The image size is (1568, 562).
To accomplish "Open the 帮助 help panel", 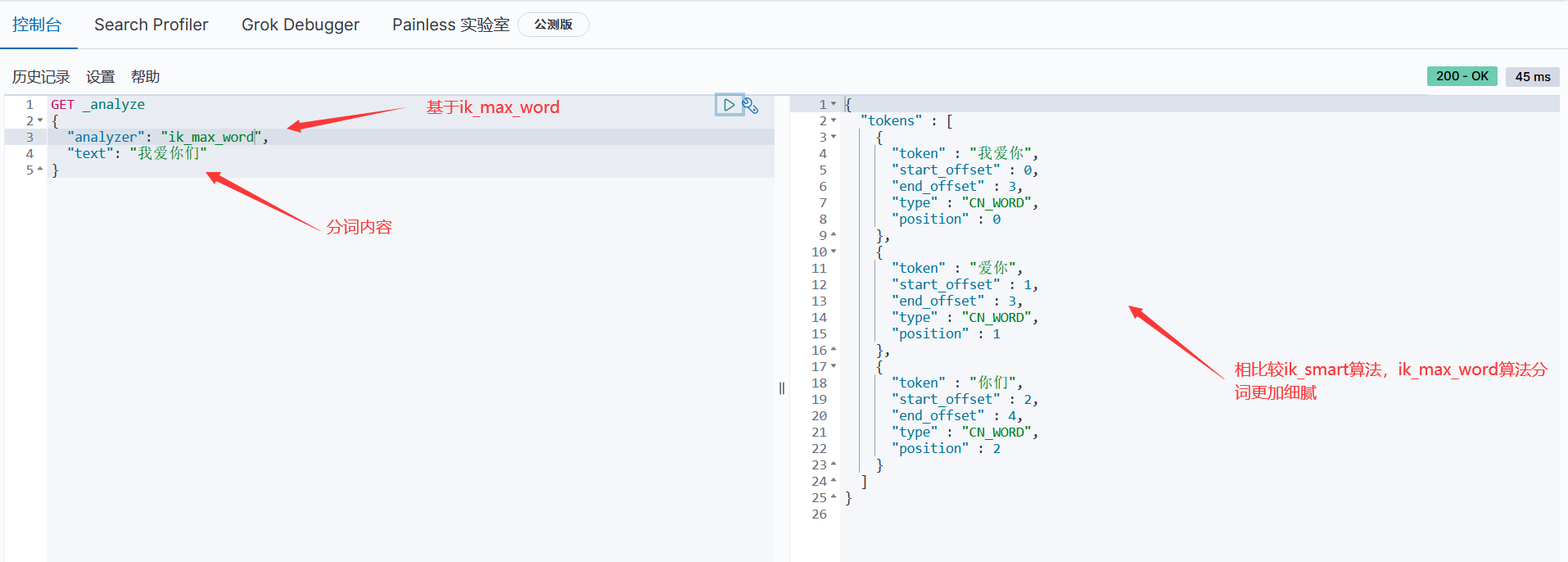I will [x=145, y=77].
